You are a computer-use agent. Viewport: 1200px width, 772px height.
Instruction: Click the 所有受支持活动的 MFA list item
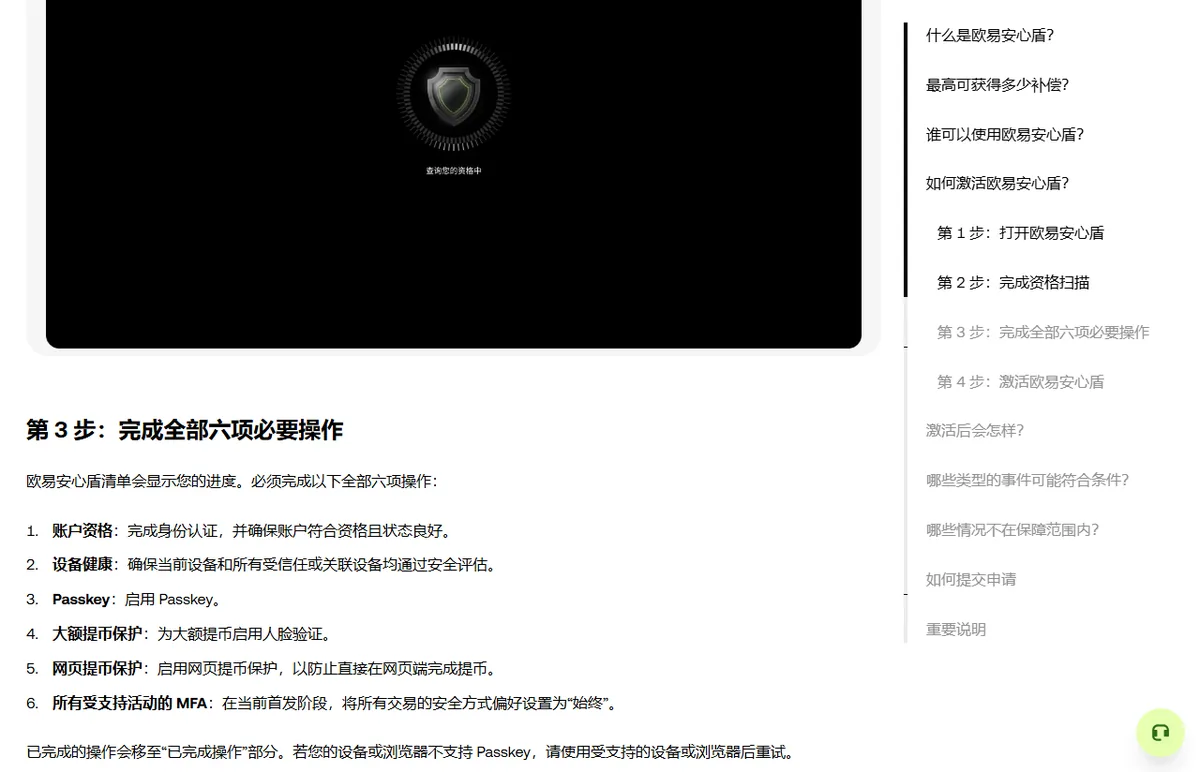(337, 704)
